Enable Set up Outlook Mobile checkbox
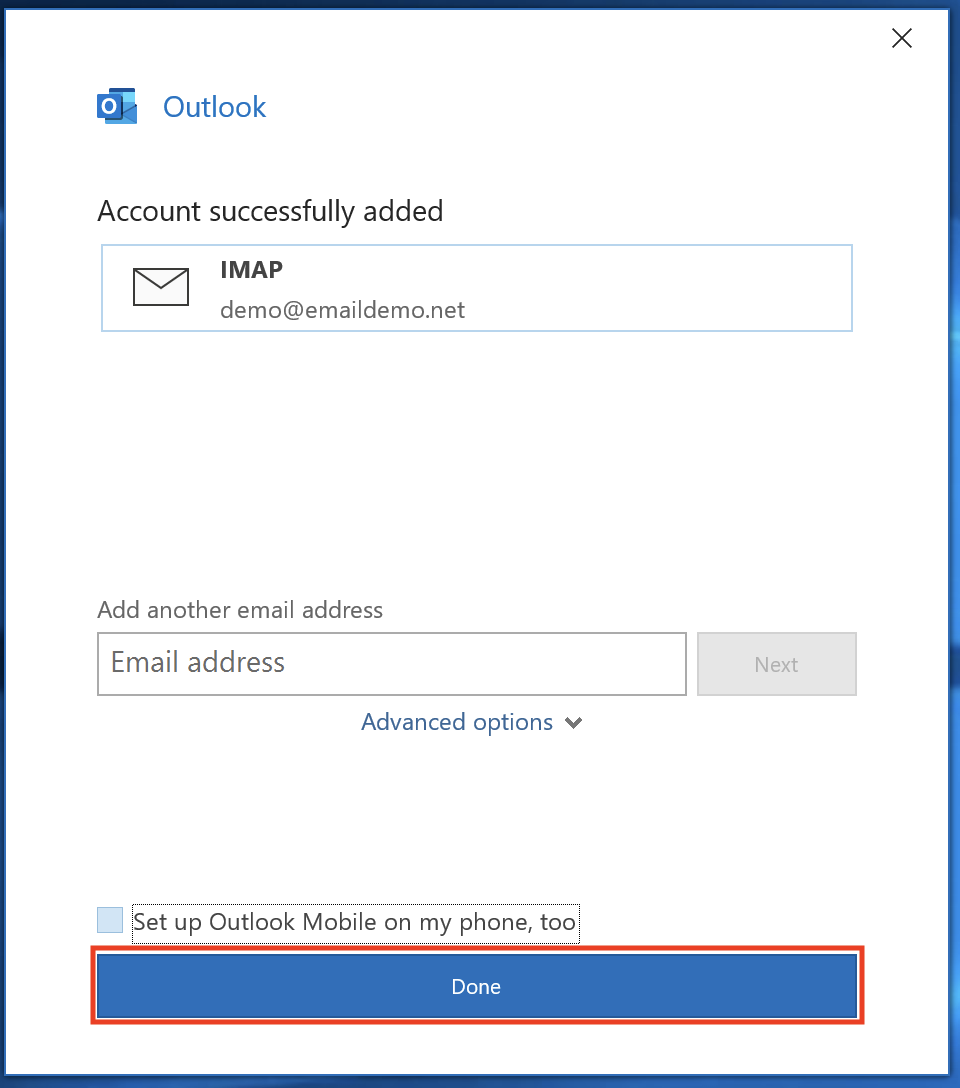The height and width of the screenshot is (1088, 960). coord(110,920)
